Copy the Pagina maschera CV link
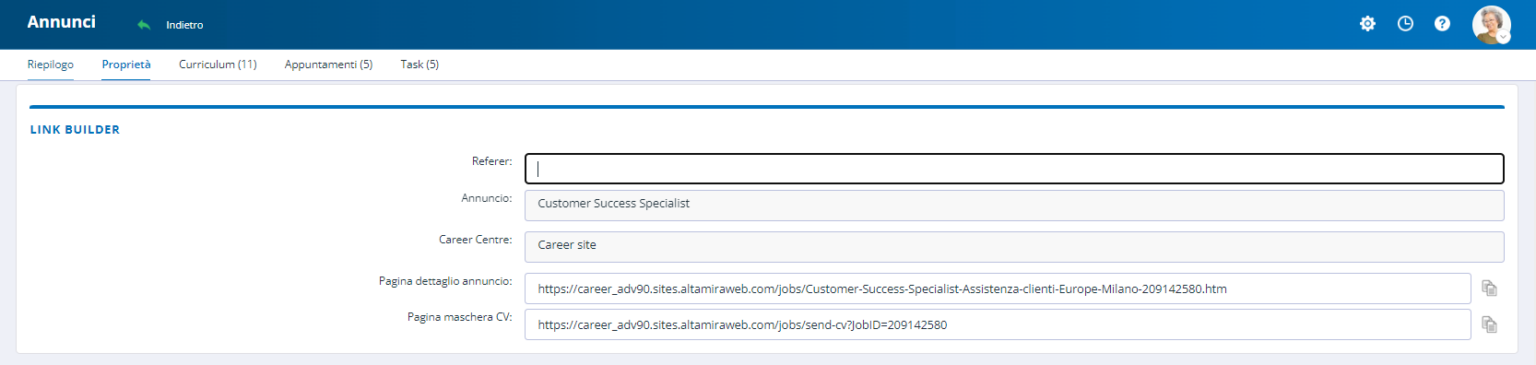The image size is (1536, 365). (1489, 324)
